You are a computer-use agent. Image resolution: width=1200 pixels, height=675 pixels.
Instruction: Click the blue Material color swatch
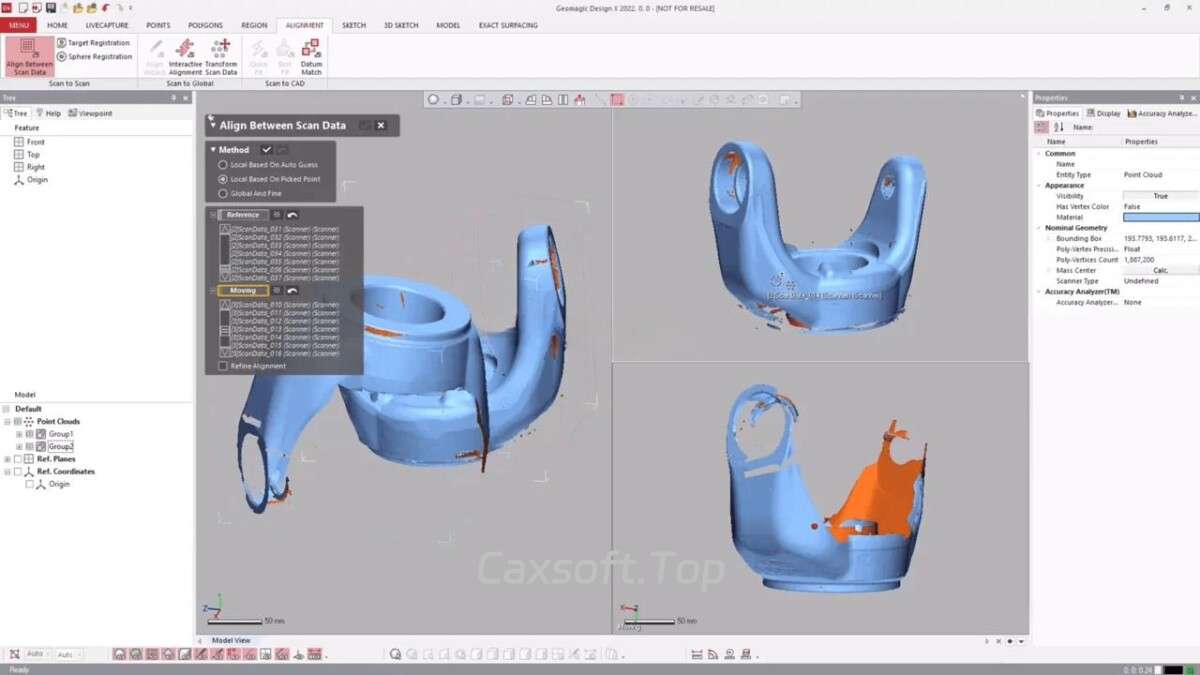1160,217
